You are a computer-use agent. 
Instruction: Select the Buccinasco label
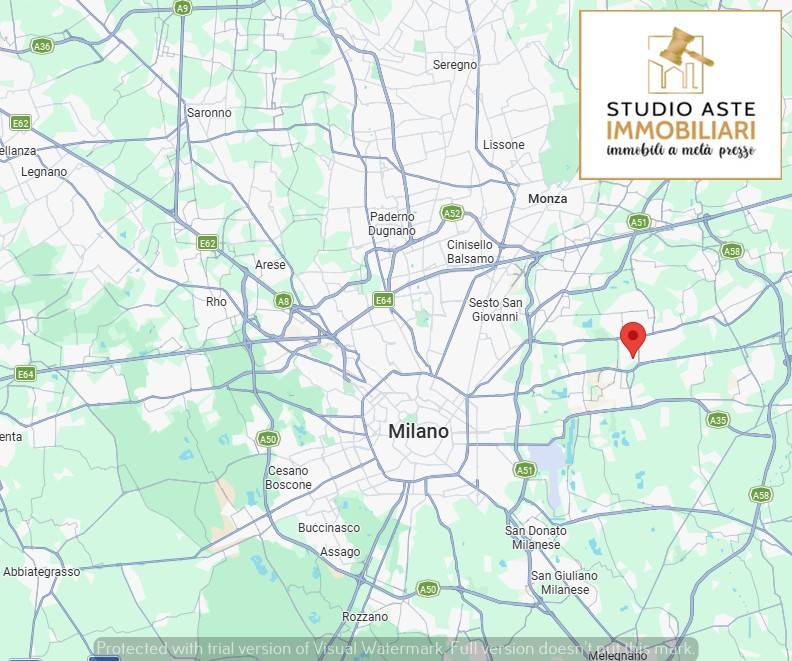coord(329,528)
